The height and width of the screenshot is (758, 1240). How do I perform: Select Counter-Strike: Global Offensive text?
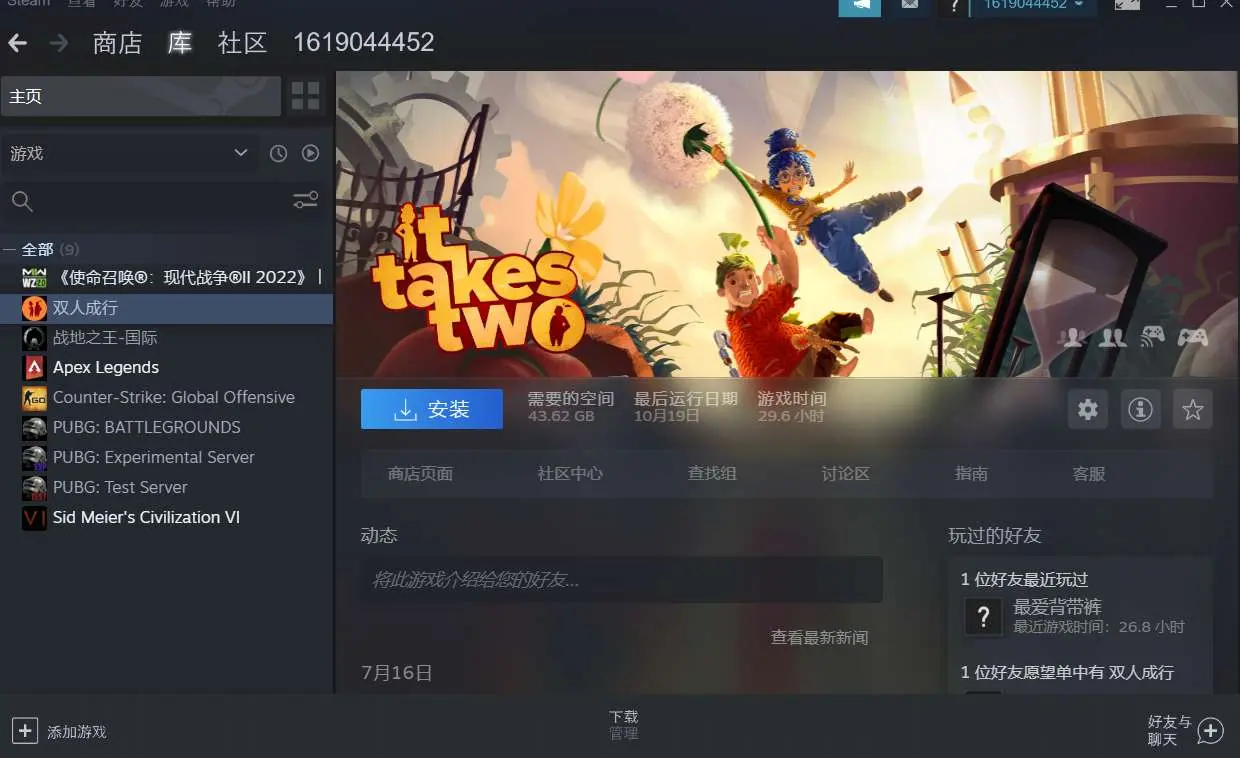tap(174, 397)
